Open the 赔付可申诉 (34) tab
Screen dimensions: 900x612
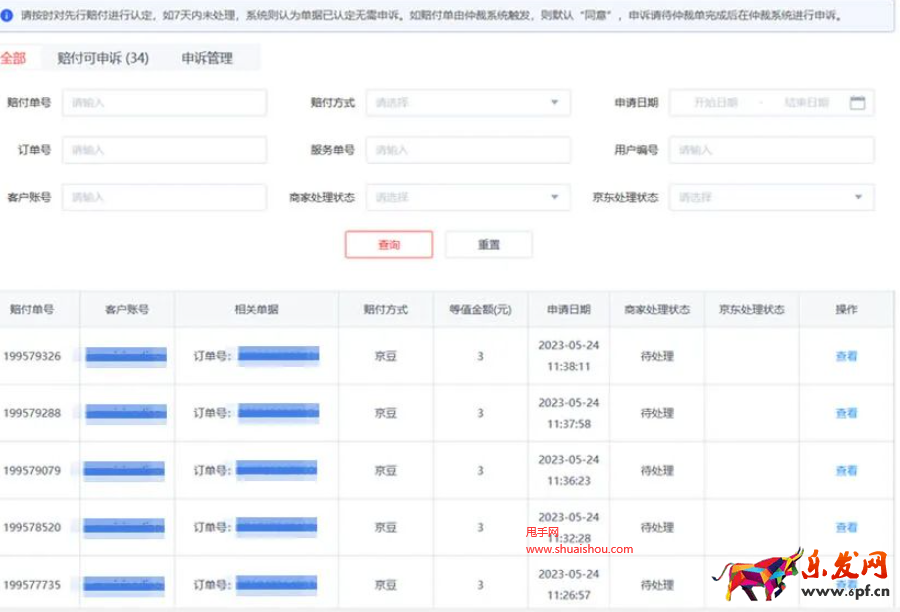pos(96,58)
